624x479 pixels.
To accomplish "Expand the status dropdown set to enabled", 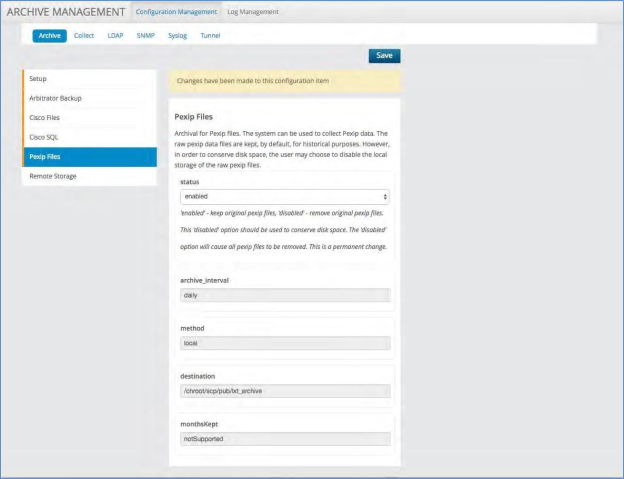I will [x=284, y=197].
